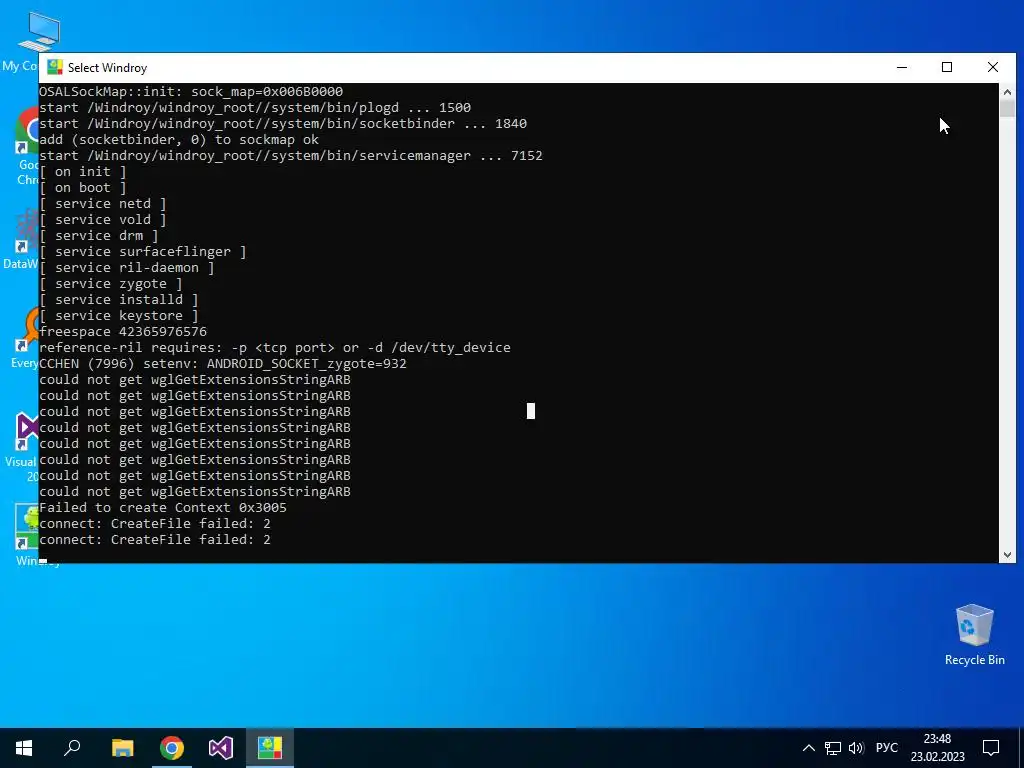The height and width of the screenshot is (768, 1024).
Task: Click the '[ service netd ]' line
Action: point(103,204)
